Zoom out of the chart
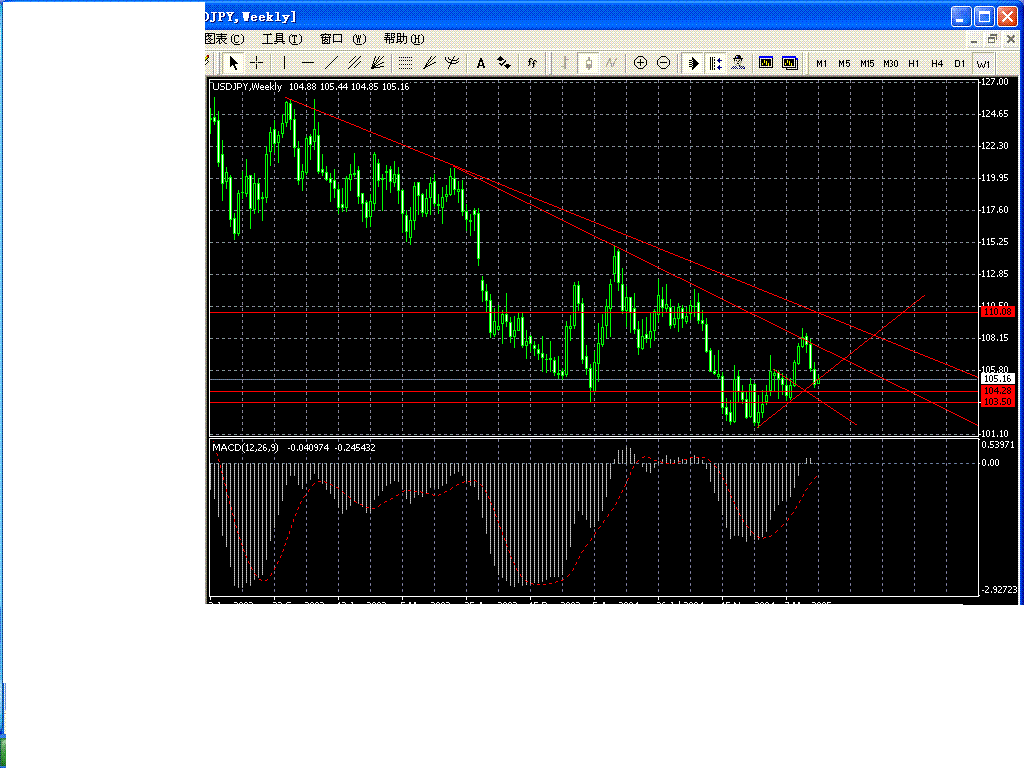The height and width of the screenshot is (768, 1024). pyautogui.click(x=664, y=63)
